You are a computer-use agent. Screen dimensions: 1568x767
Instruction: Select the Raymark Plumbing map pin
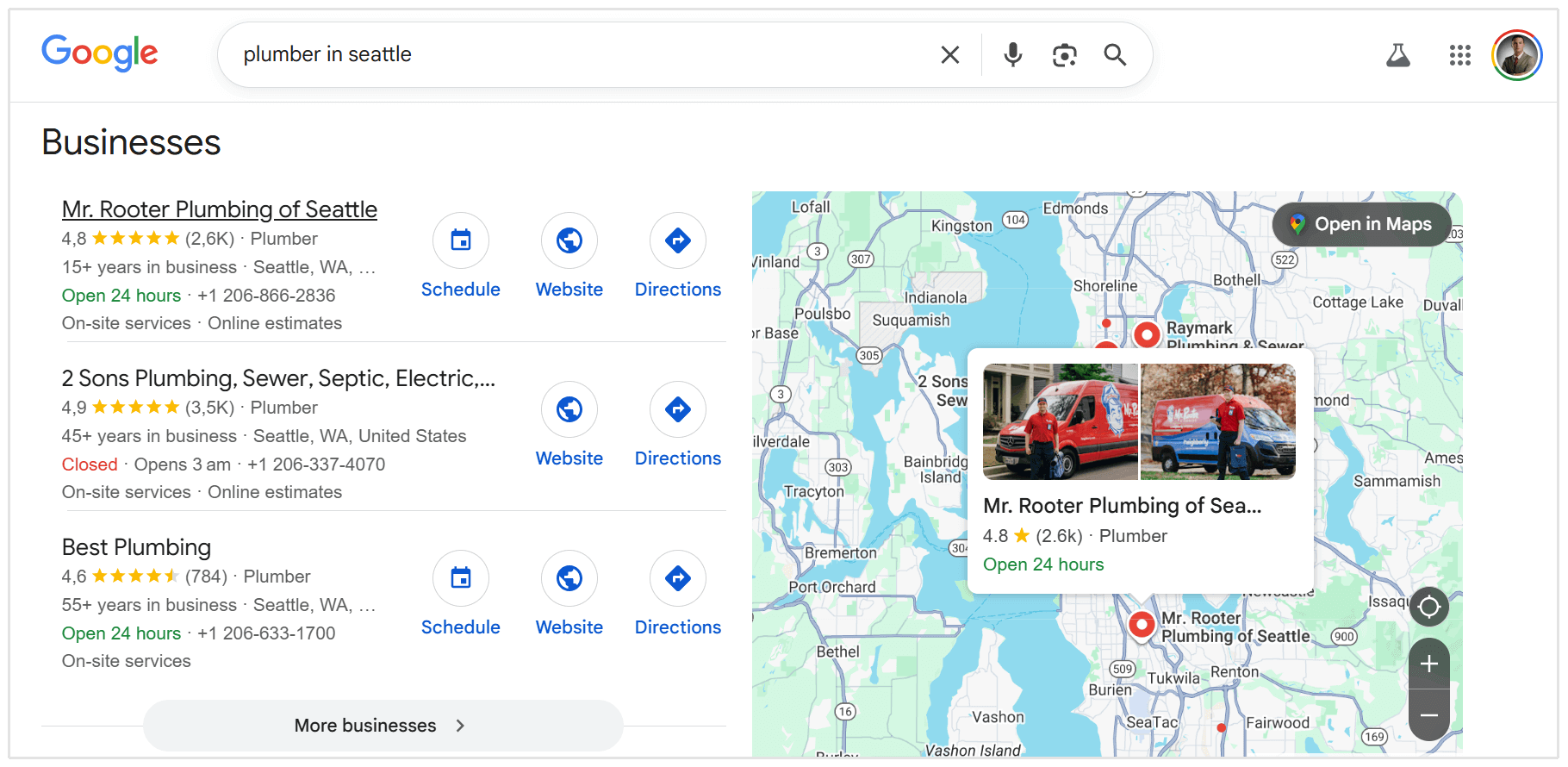point(1147,334)
